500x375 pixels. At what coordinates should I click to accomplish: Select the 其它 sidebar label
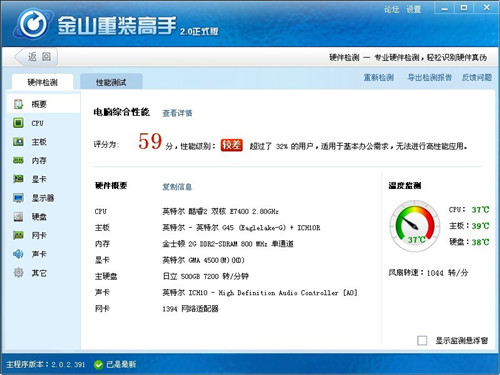39,273
